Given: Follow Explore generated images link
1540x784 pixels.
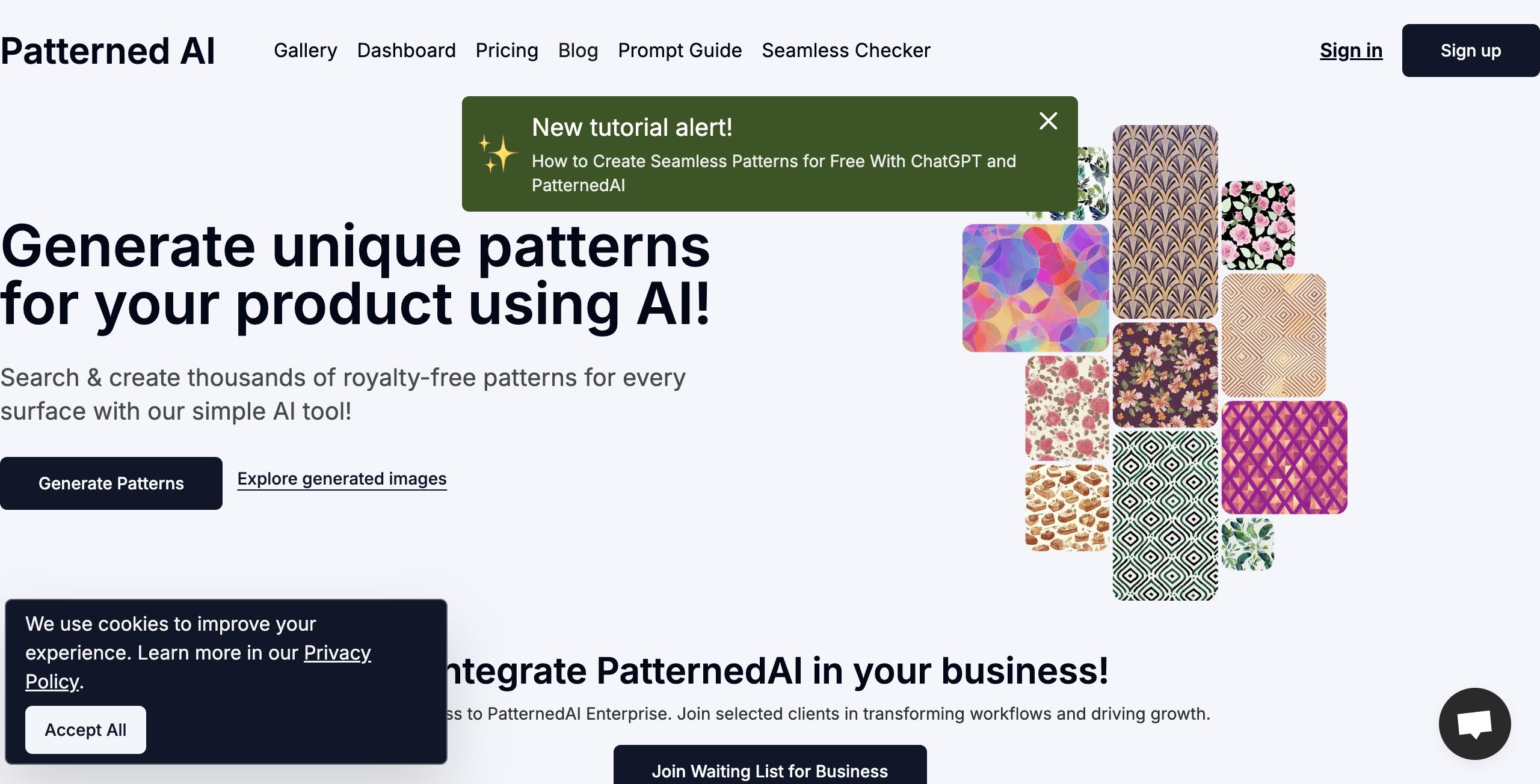Looking at the screenshot, I should point(342,479).
